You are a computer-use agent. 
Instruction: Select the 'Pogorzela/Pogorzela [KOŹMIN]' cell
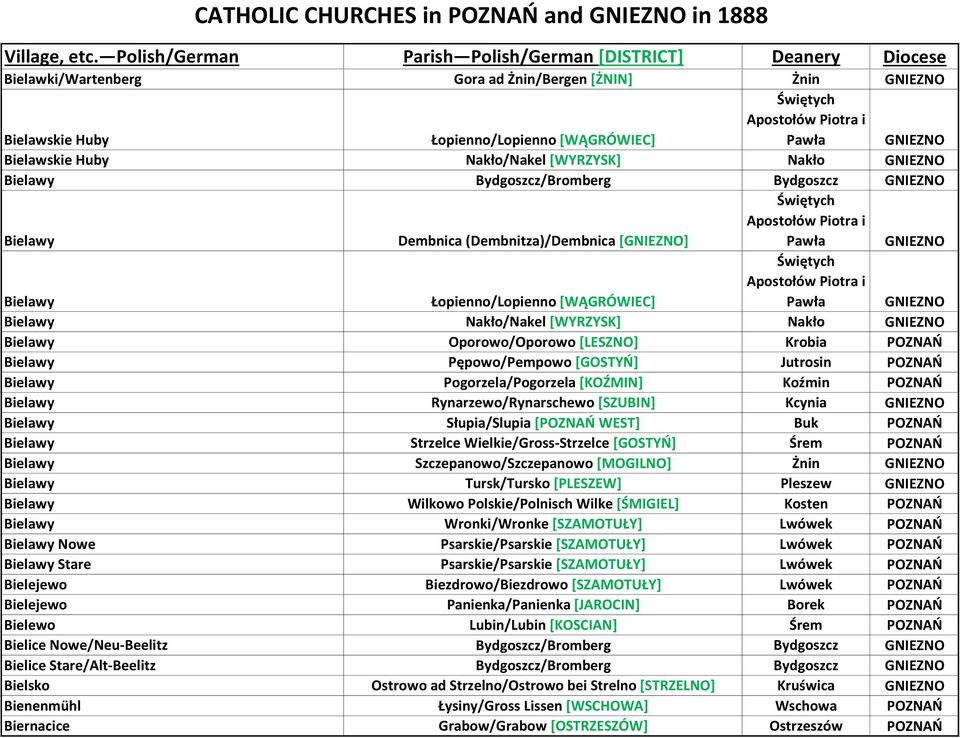543,382
